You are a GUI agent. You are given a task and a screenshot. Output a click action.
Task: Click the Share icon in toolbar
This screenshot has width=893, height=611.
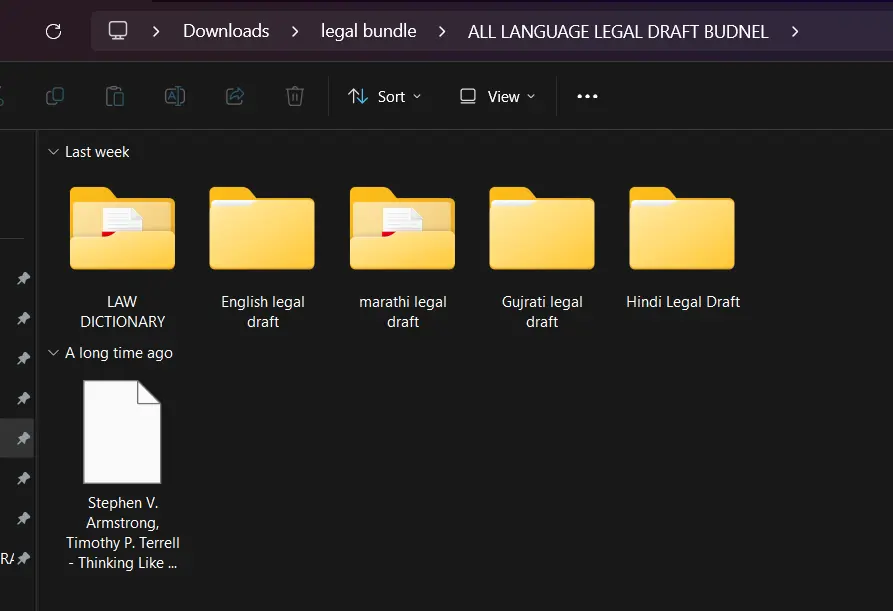point(235,96)
